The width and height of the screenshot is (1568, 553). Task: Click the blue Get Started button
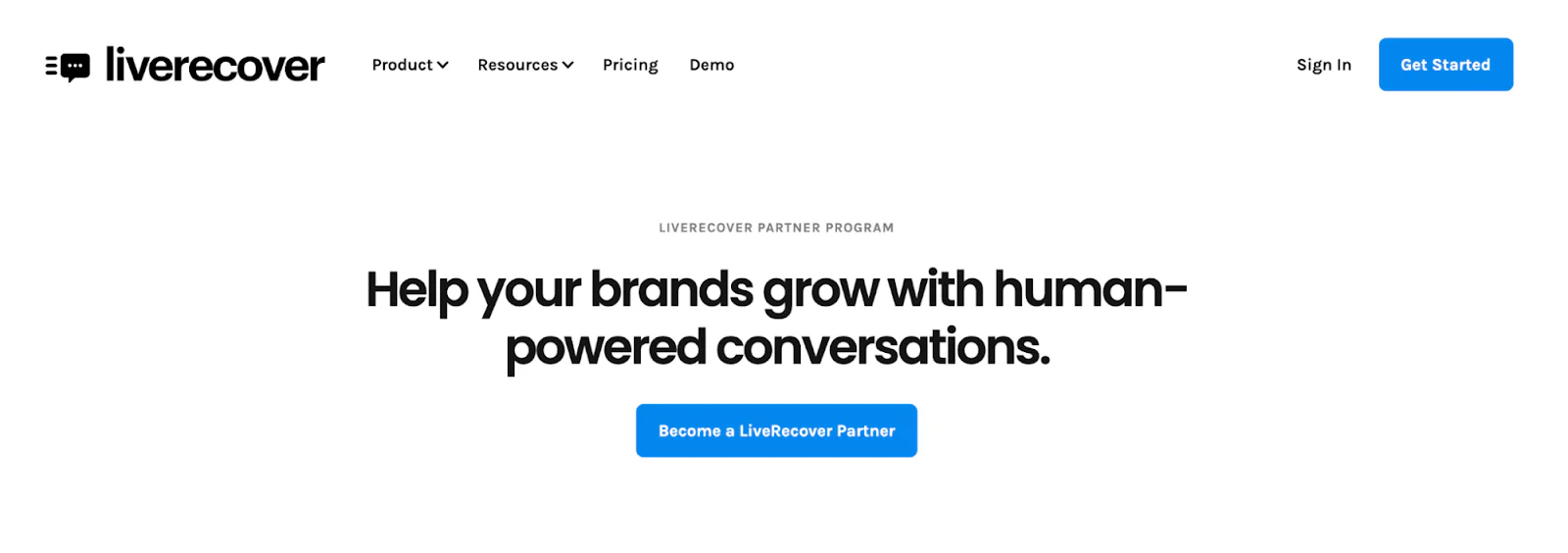[1445, 65]
